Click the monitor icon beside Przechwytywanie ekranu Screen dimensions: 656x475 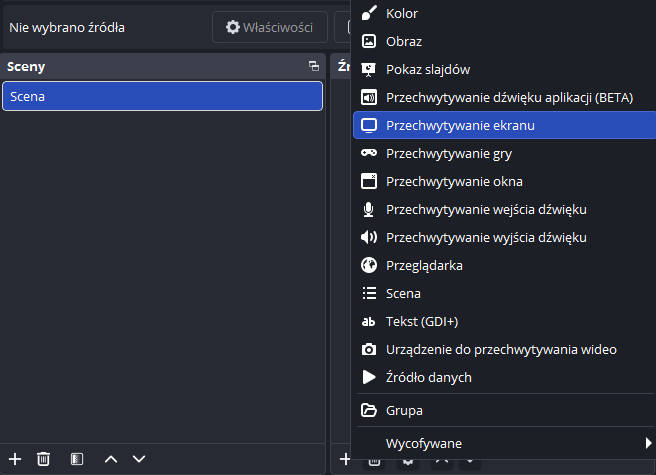point(369,126)
